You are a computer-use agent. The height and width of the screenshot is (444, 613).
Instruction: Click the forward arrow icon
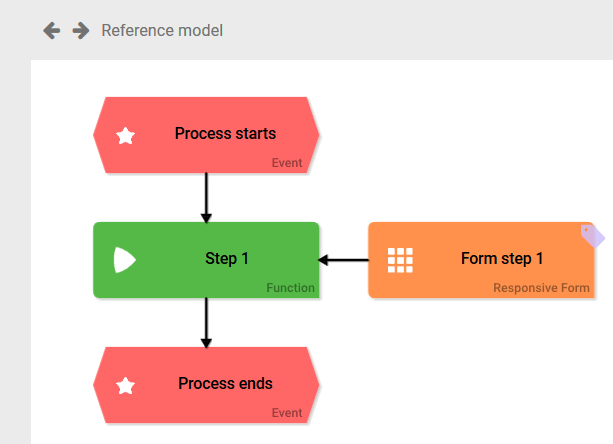click(81, 31)
